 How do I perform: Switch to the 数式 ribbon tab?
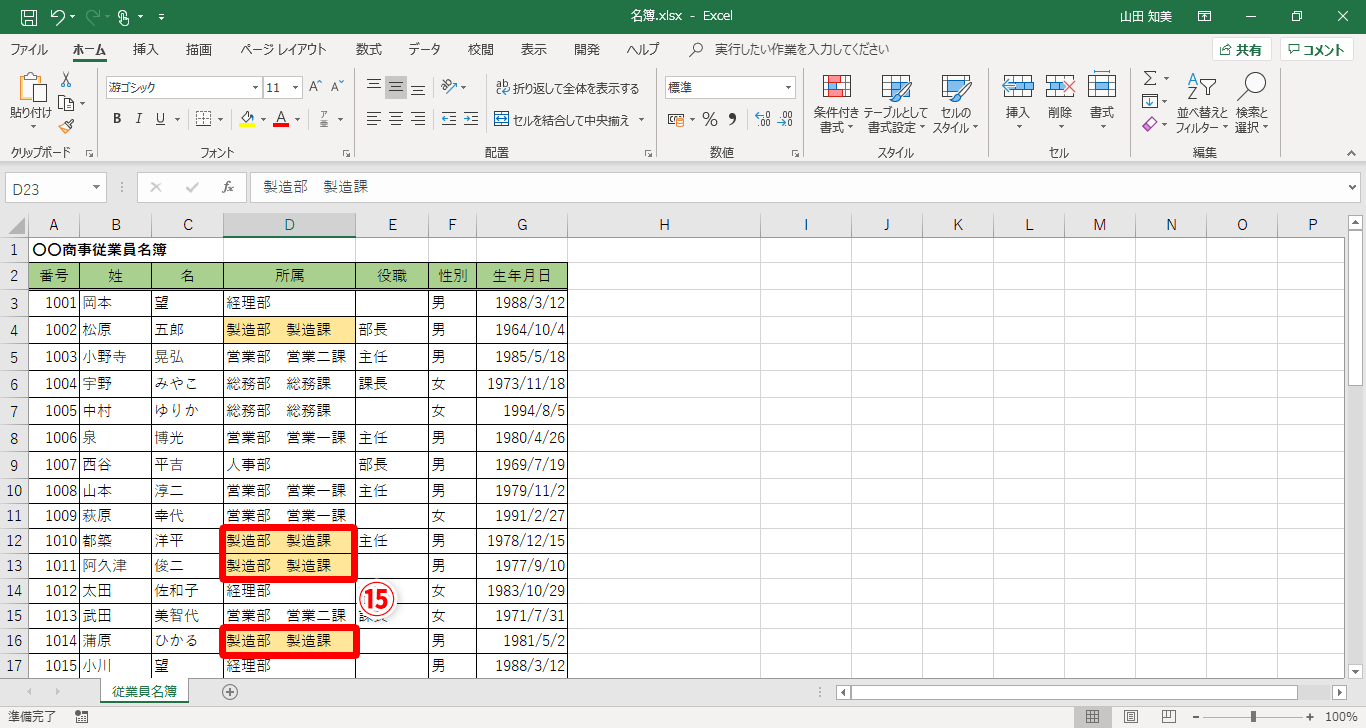tap(368, 49)
